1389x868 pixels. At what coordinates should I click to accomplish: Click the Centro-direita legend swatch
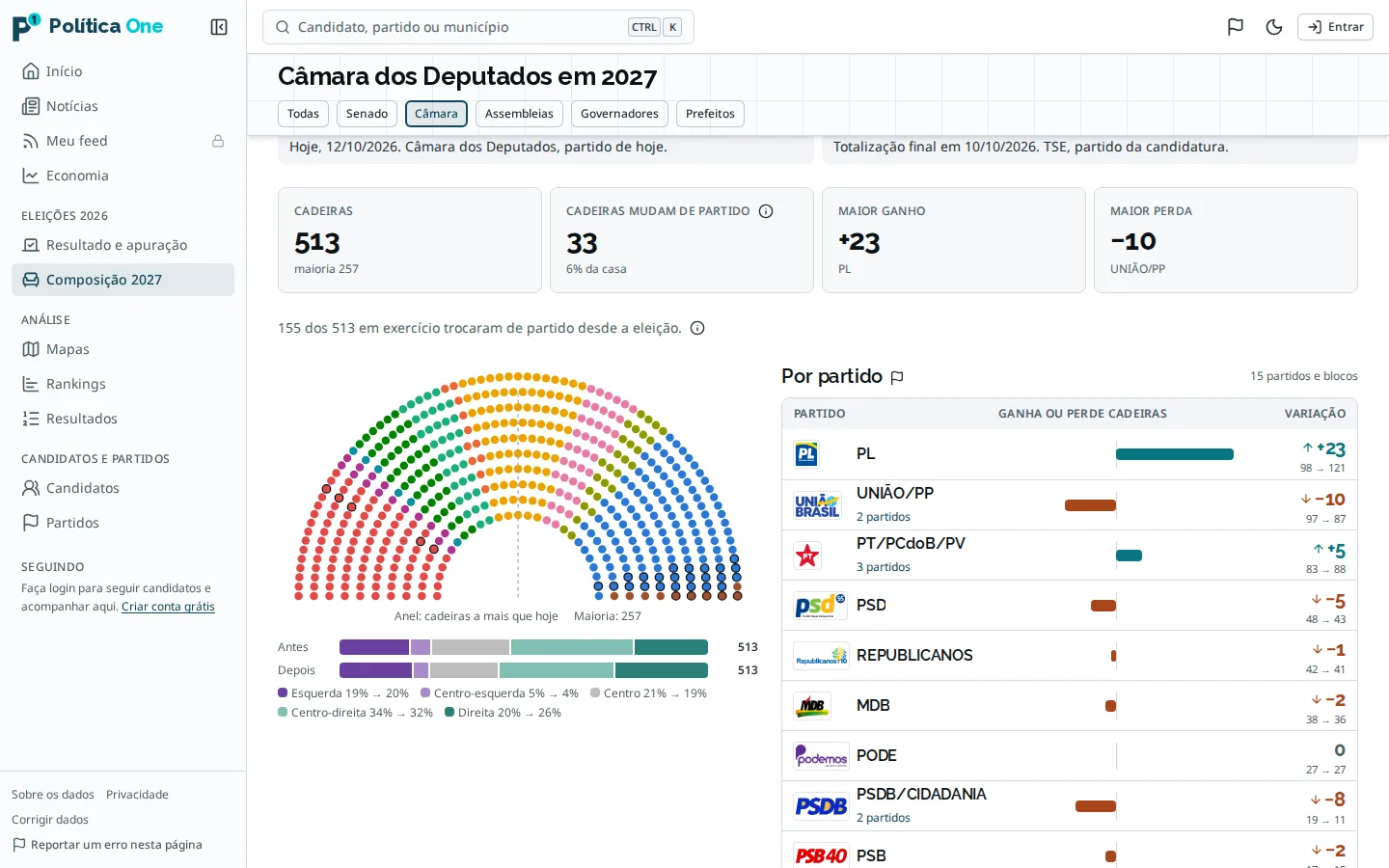point(283,712)
